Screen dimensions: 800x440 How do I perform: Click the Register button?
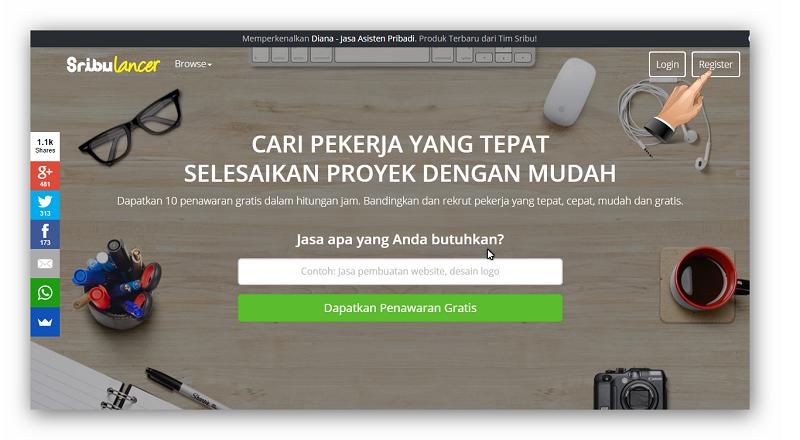tap(715, 64)
